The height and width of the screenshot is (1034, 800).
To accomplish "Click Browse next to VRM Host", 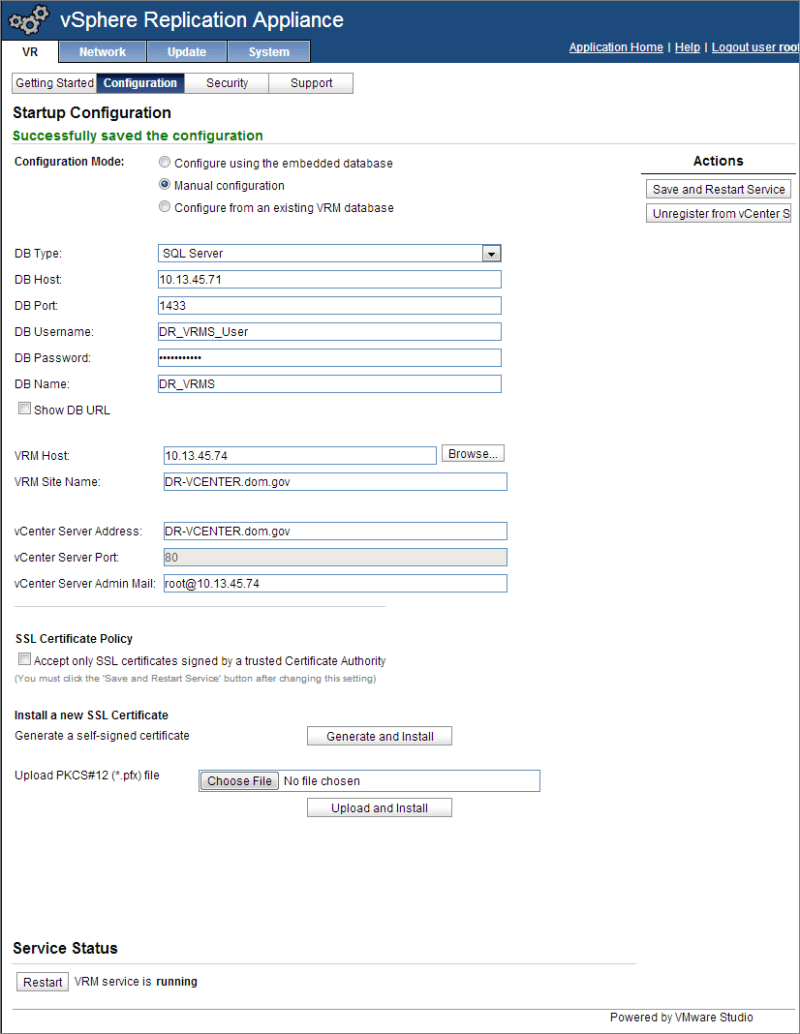I will pyautogui.click(x=473, y=454).
